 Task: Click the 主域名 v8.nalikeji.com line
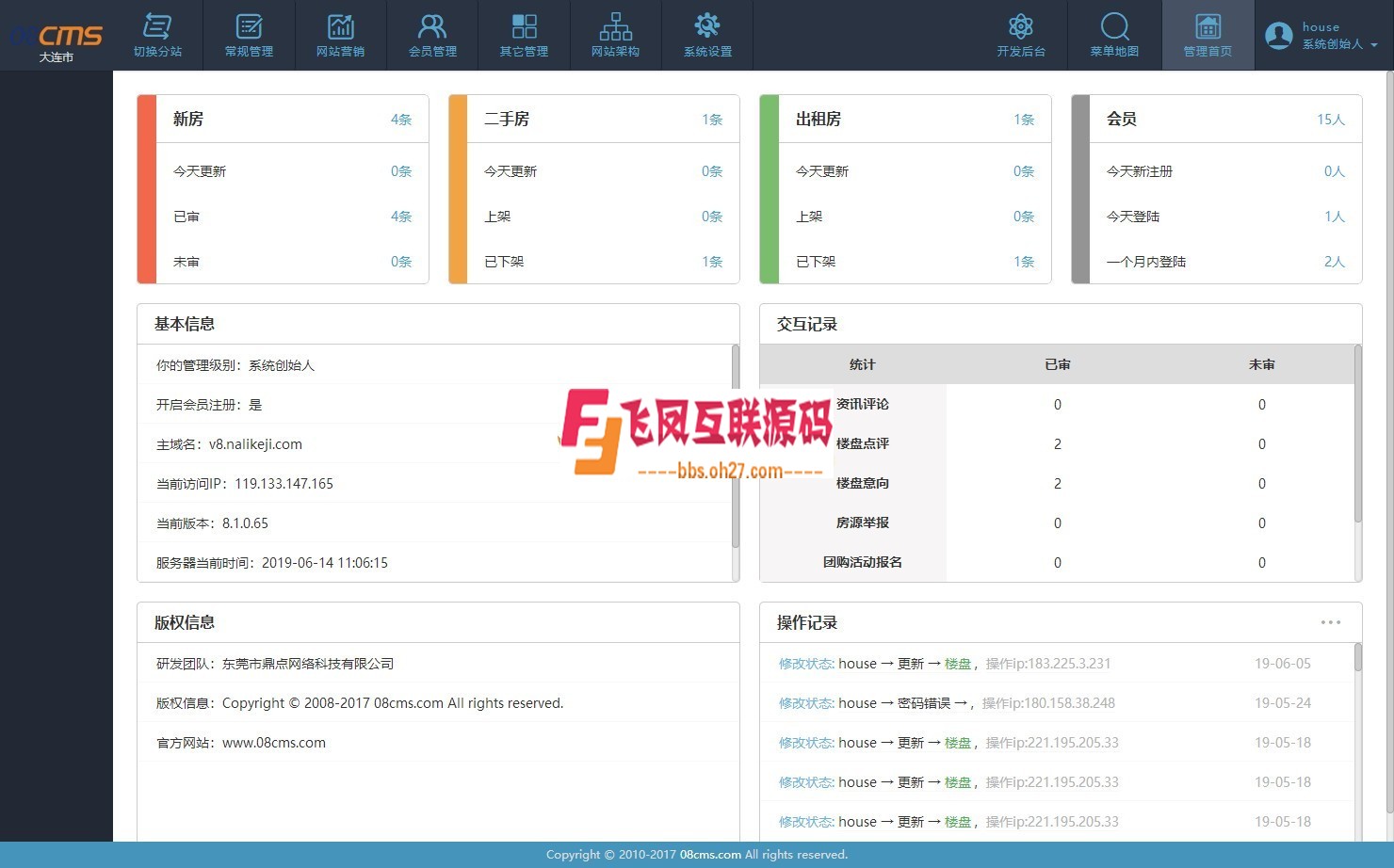coord(229,444)
